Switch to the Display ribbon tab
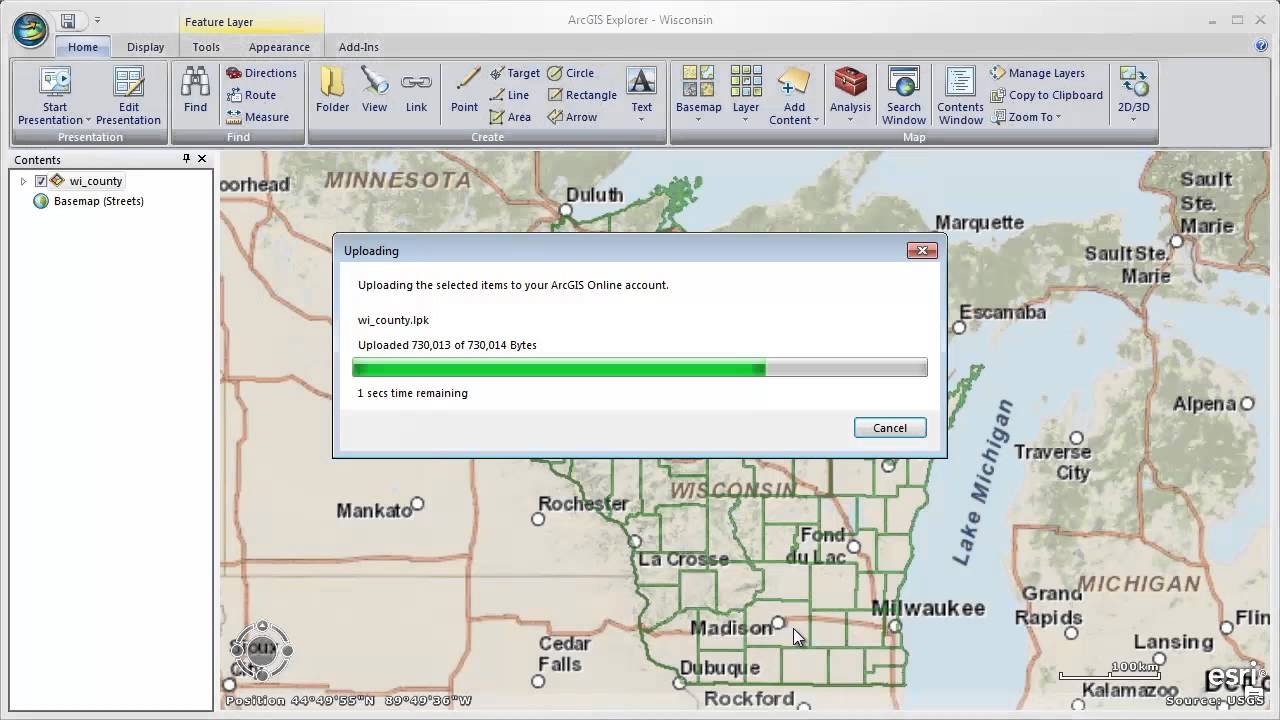Image resolution: width=1280 pixels, height=720 pixels. click(145, 47)
